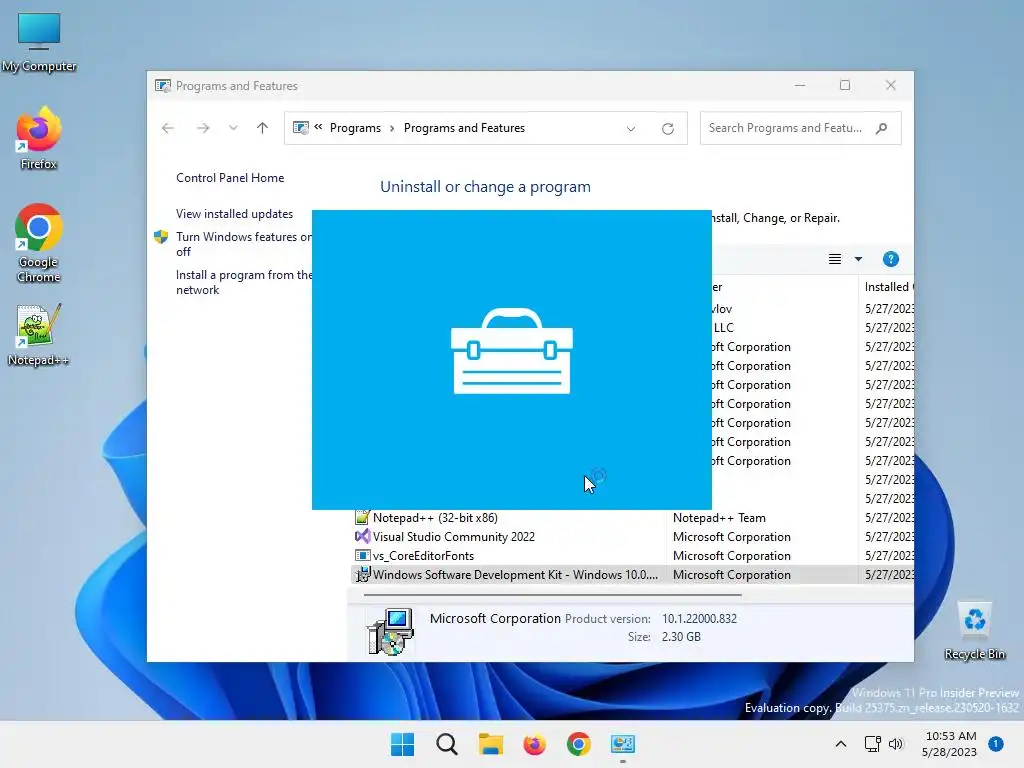
Task: Change view with the list view icon
Action: 835,259
